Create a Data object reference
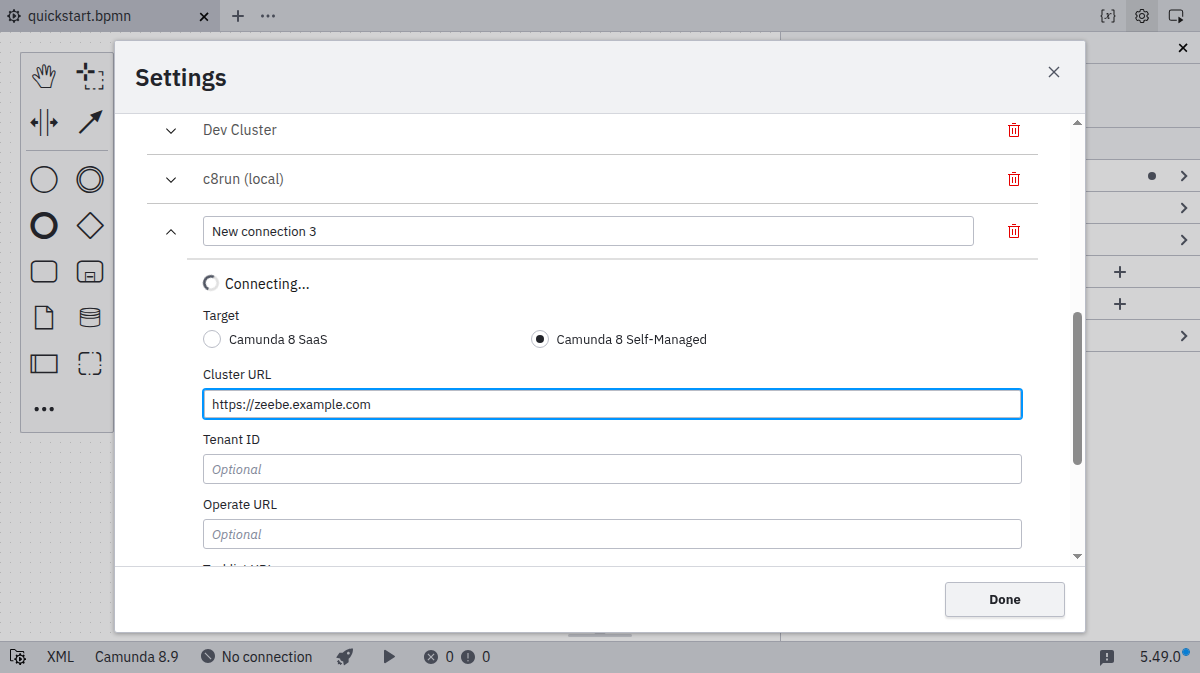This screenshot has height=673, width=1200. [44, 318]
